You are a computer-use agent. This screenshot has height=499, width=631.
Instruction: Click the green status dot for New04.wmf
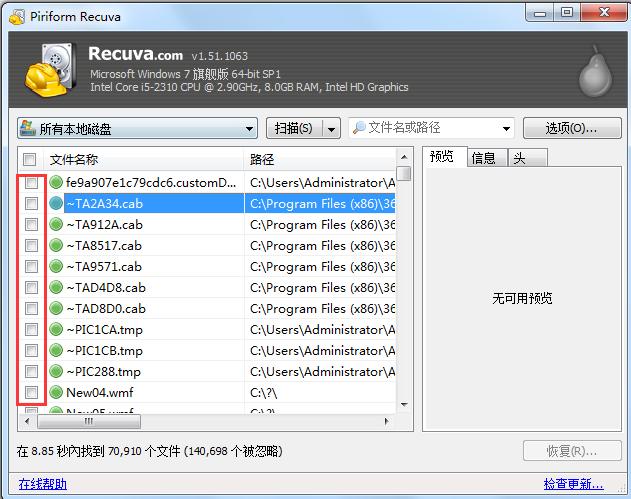point(56,392)
